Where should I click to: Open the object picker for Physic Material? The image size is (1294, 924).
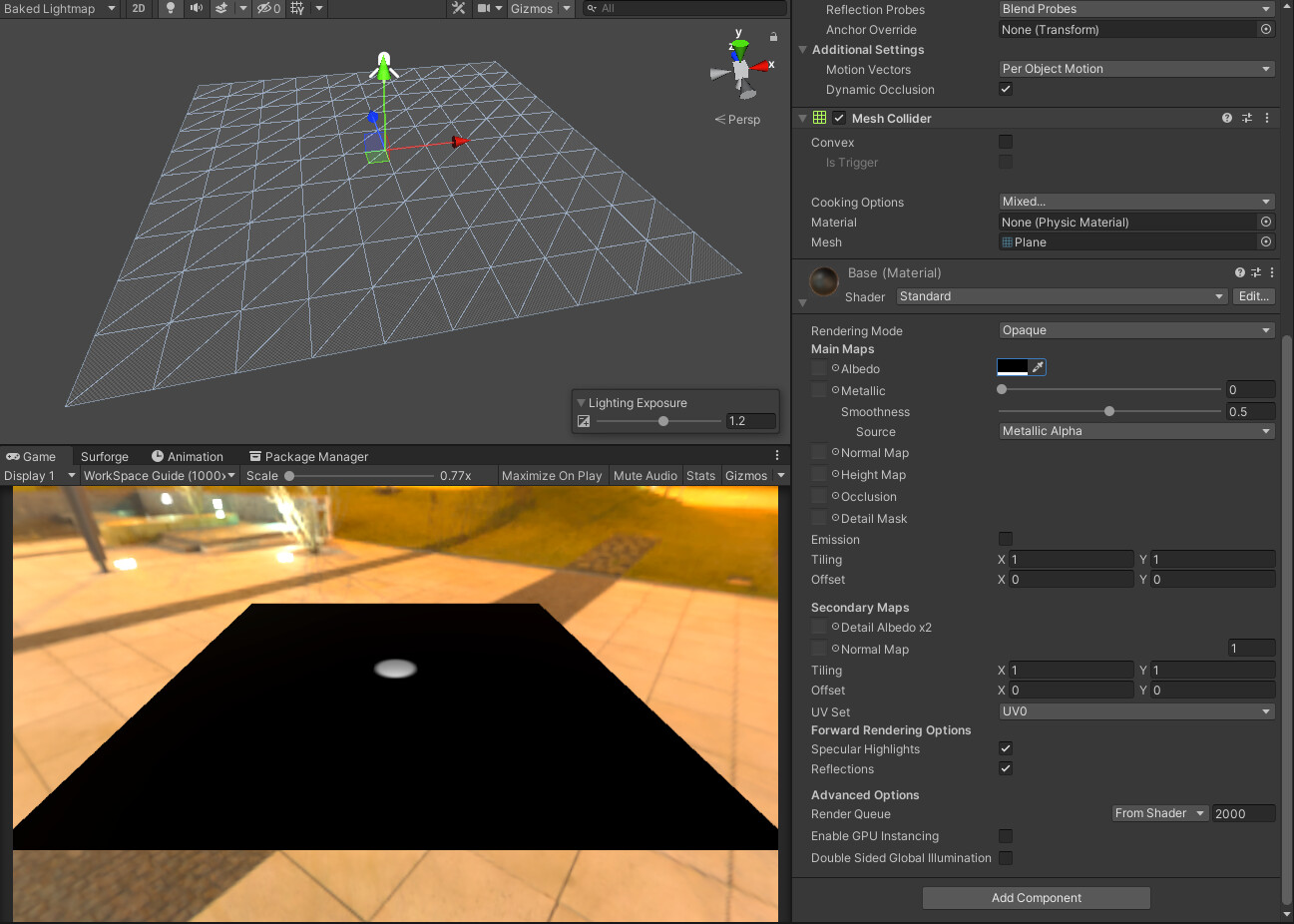(x=1265, y=222)
